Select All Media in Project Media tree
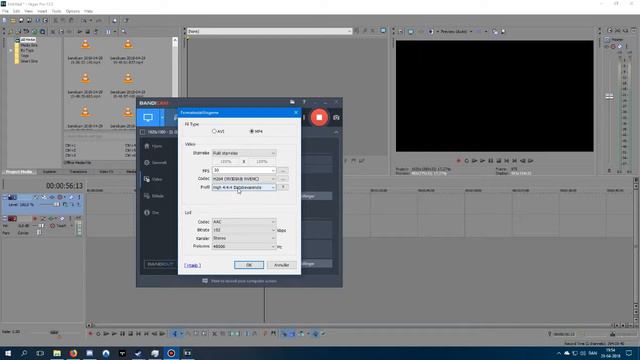 28,40
